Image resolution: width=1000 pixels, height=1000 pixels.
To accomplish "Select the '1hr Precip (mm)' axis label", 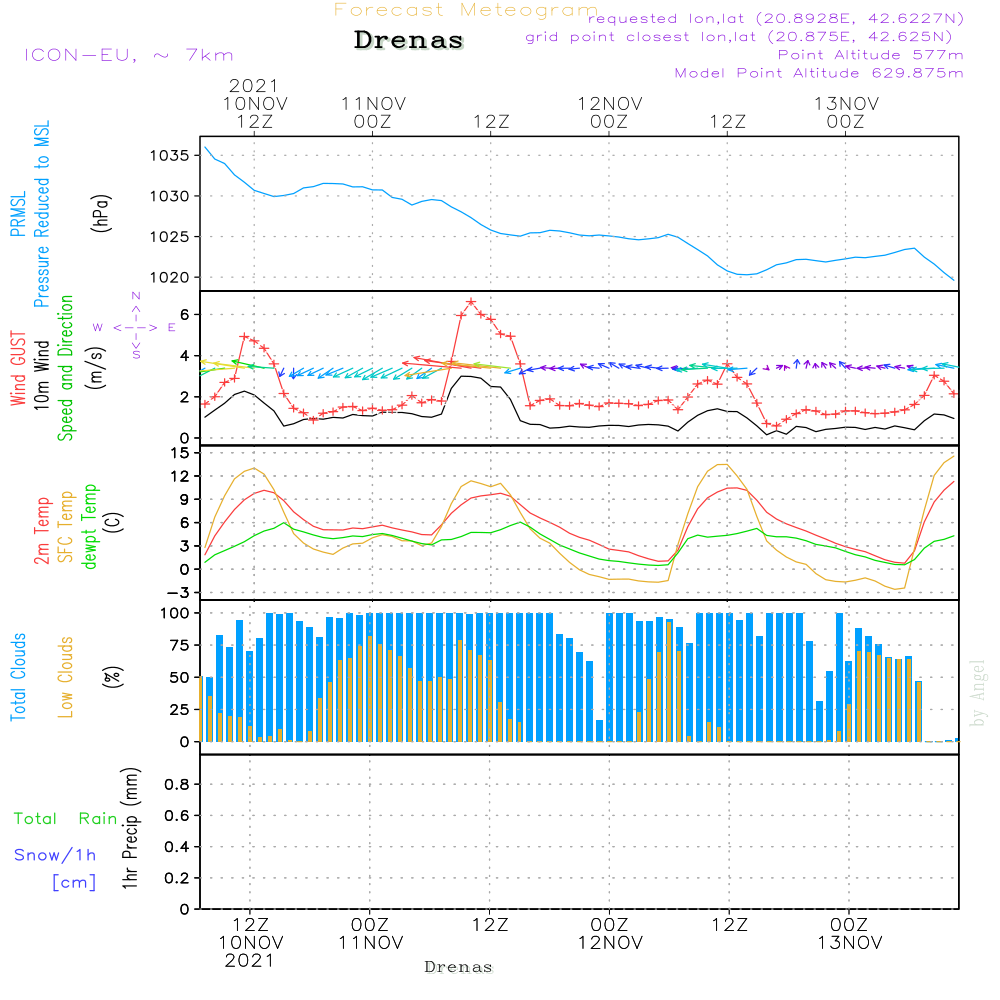I will (x=130, y=828).
